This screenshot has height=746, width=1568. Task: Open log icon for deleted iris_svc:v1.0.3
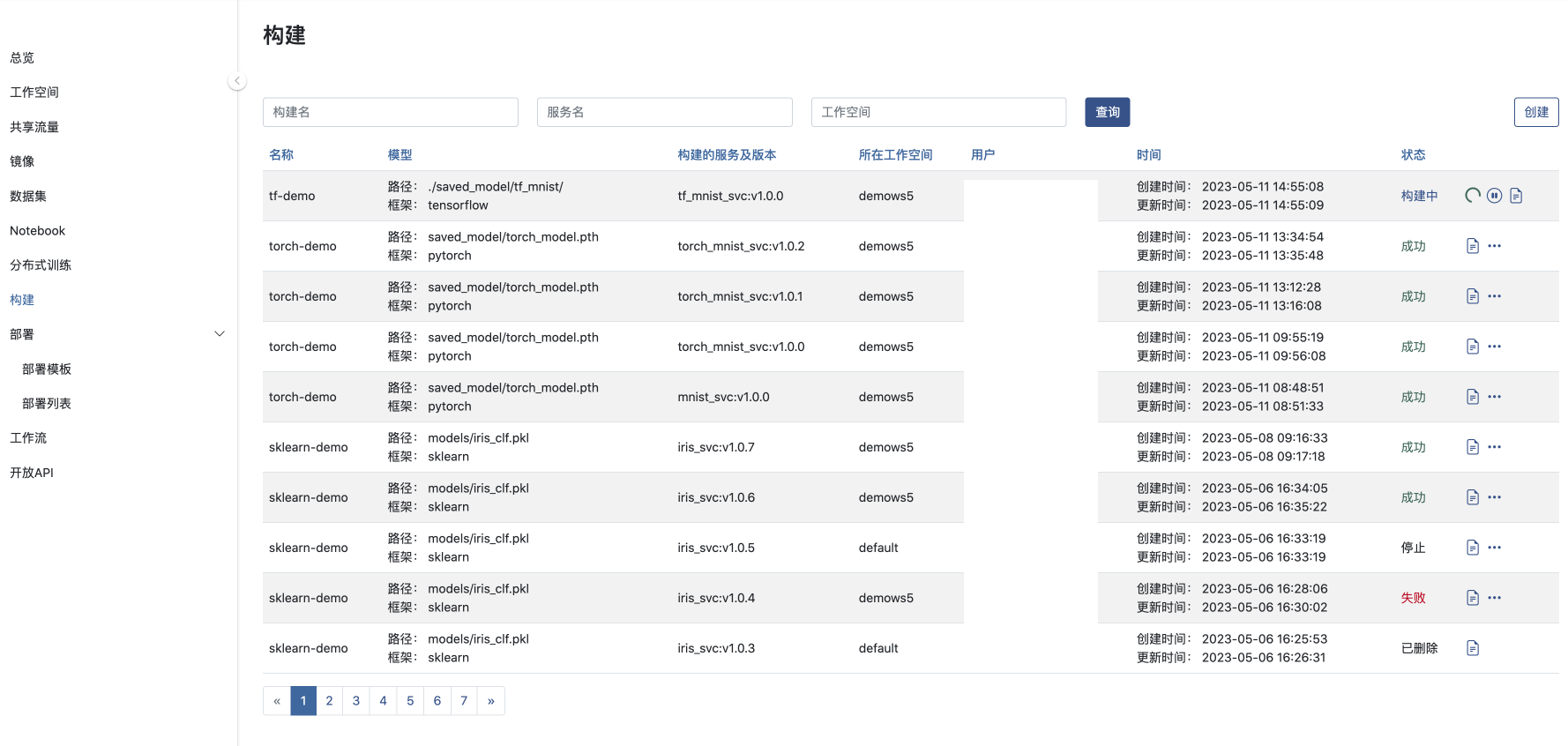(1472, 648)
